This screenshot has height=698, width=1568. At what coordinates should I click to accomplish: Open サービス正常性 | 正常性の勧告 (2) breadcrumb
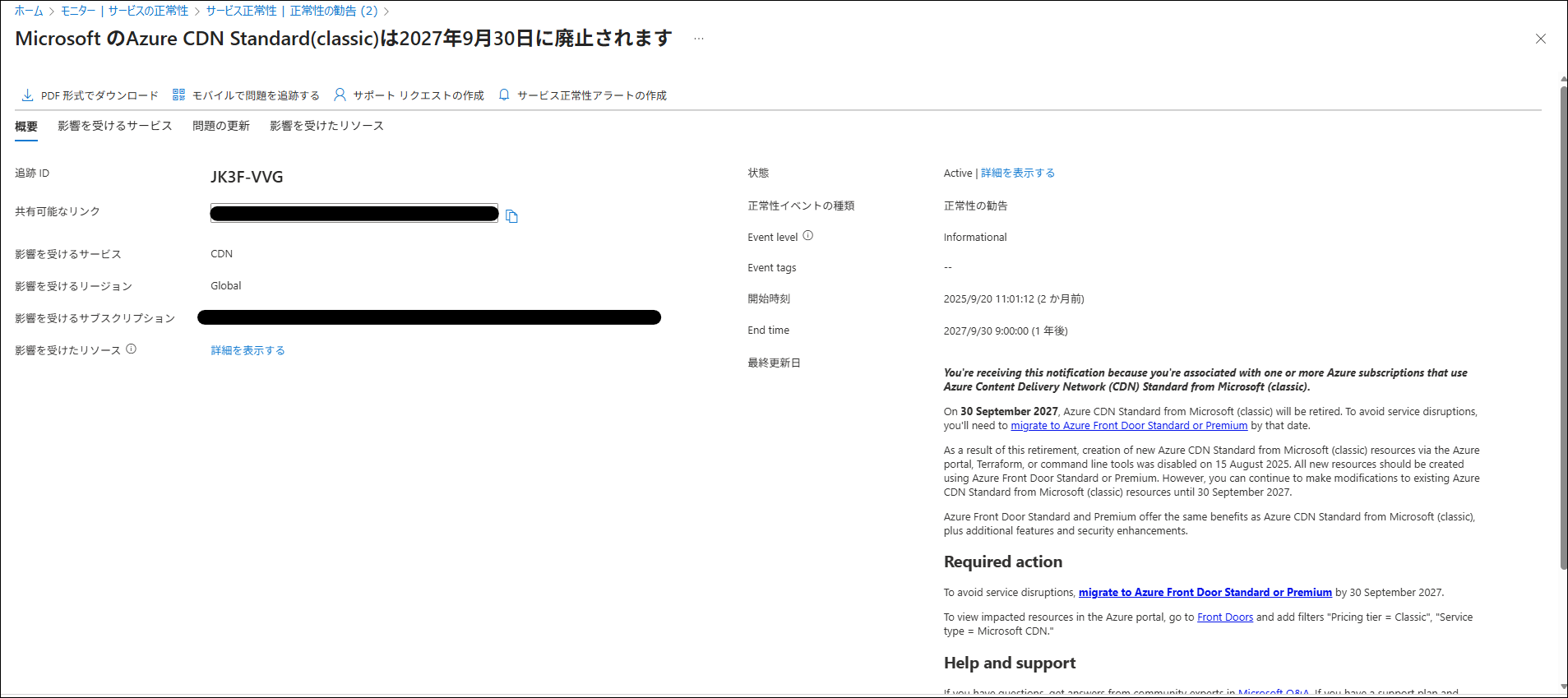[292, 11]
